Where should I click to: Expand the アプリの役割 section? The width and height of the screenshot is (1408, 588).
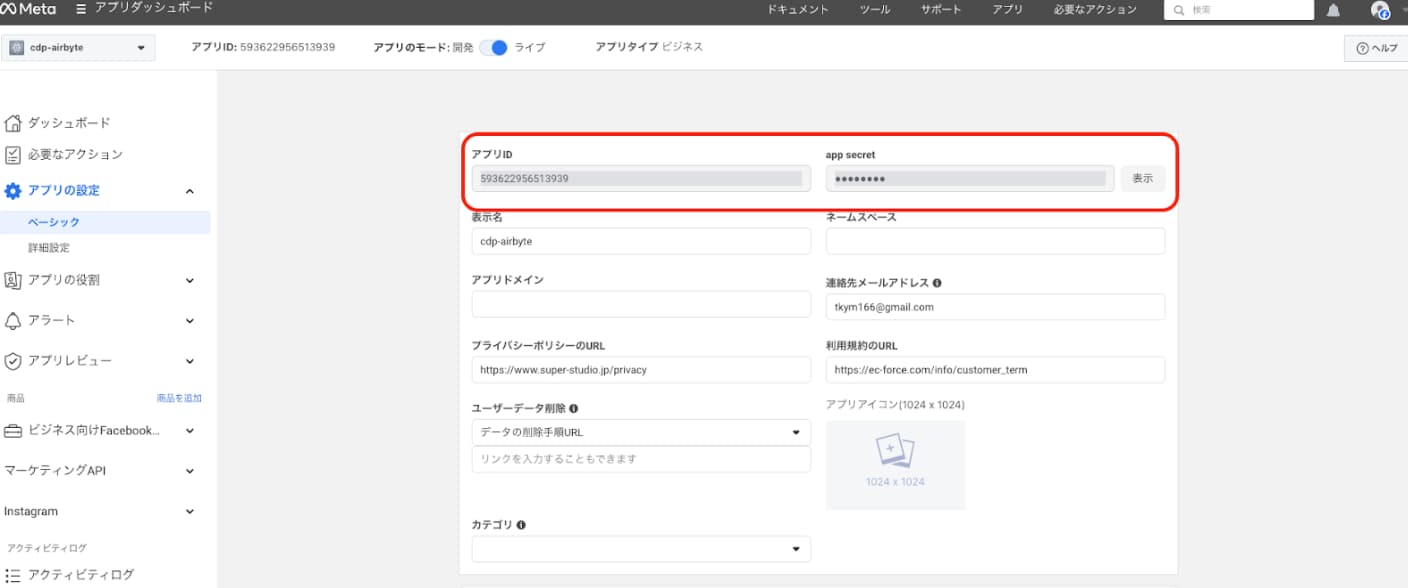[x=190, y=280]
